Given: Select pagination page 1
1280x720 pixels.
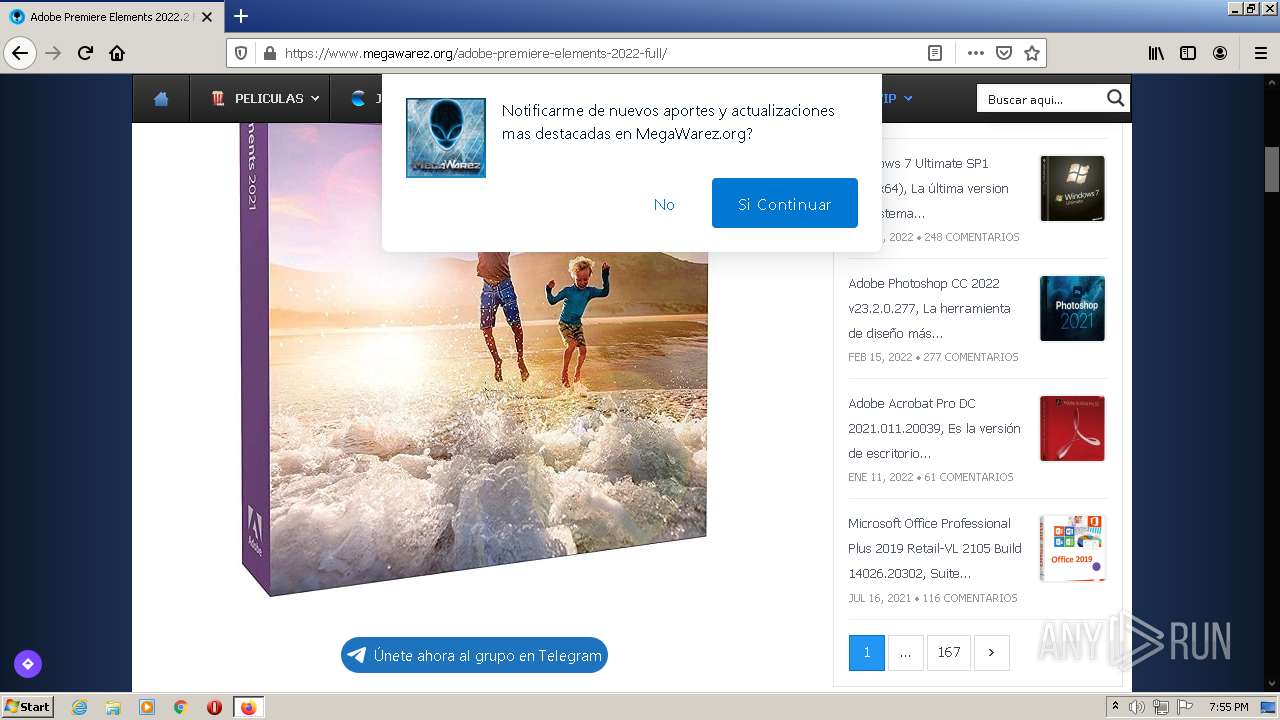Looking at the screenshot, I should tap(867, 652).
